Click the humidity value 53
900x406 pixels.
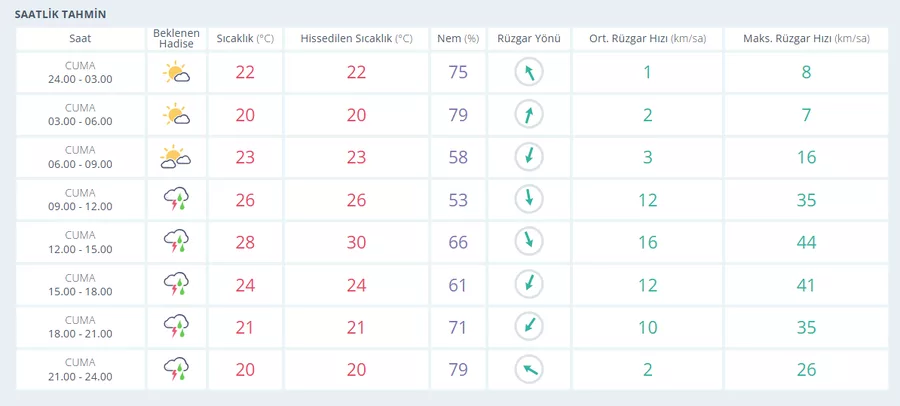point(458,200)
